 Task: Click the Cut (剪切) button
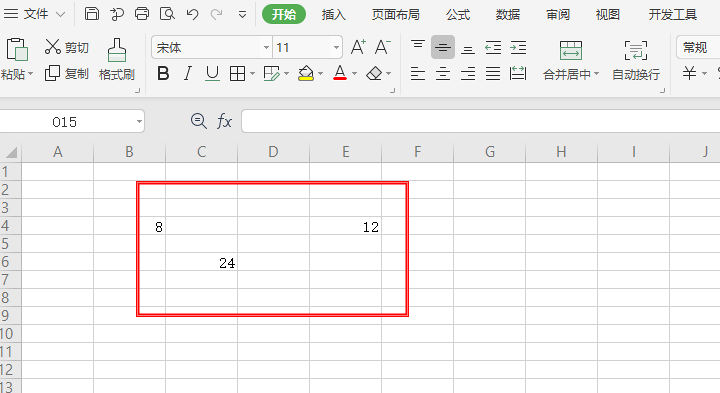(x=67, y=47)
